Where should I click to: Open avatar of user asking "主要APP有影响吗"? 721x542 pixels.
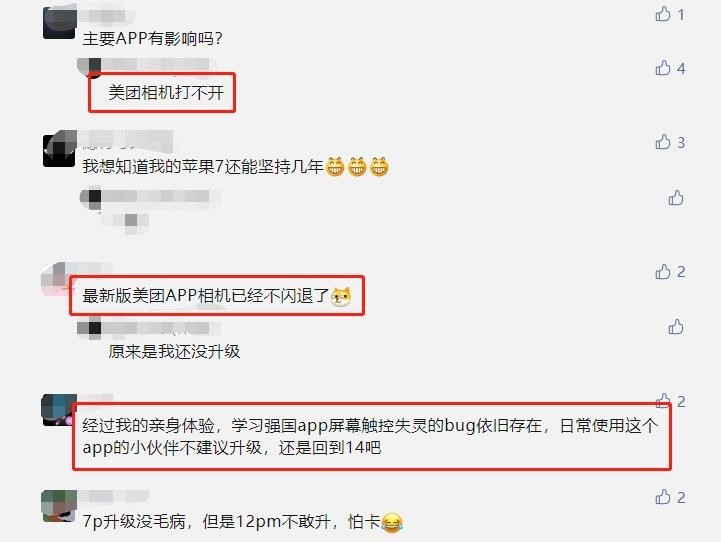coord(59,23)
